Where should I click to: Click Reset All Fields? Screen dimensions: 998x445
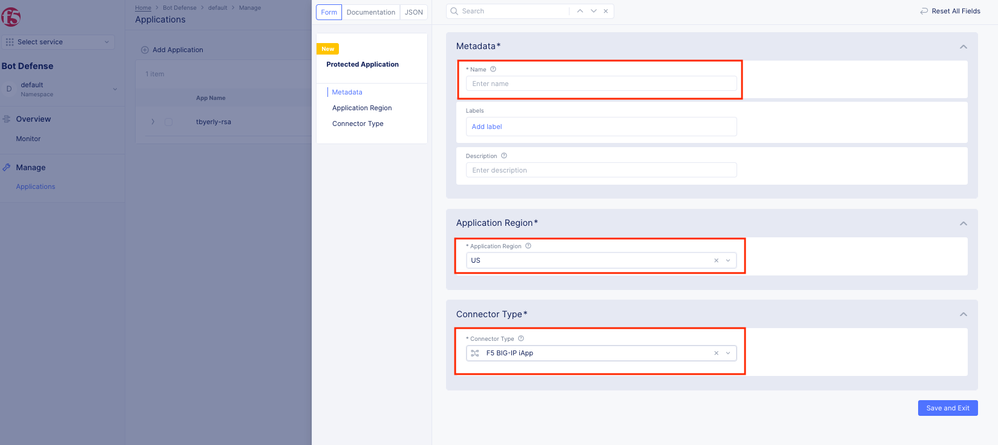coord(948,11)
